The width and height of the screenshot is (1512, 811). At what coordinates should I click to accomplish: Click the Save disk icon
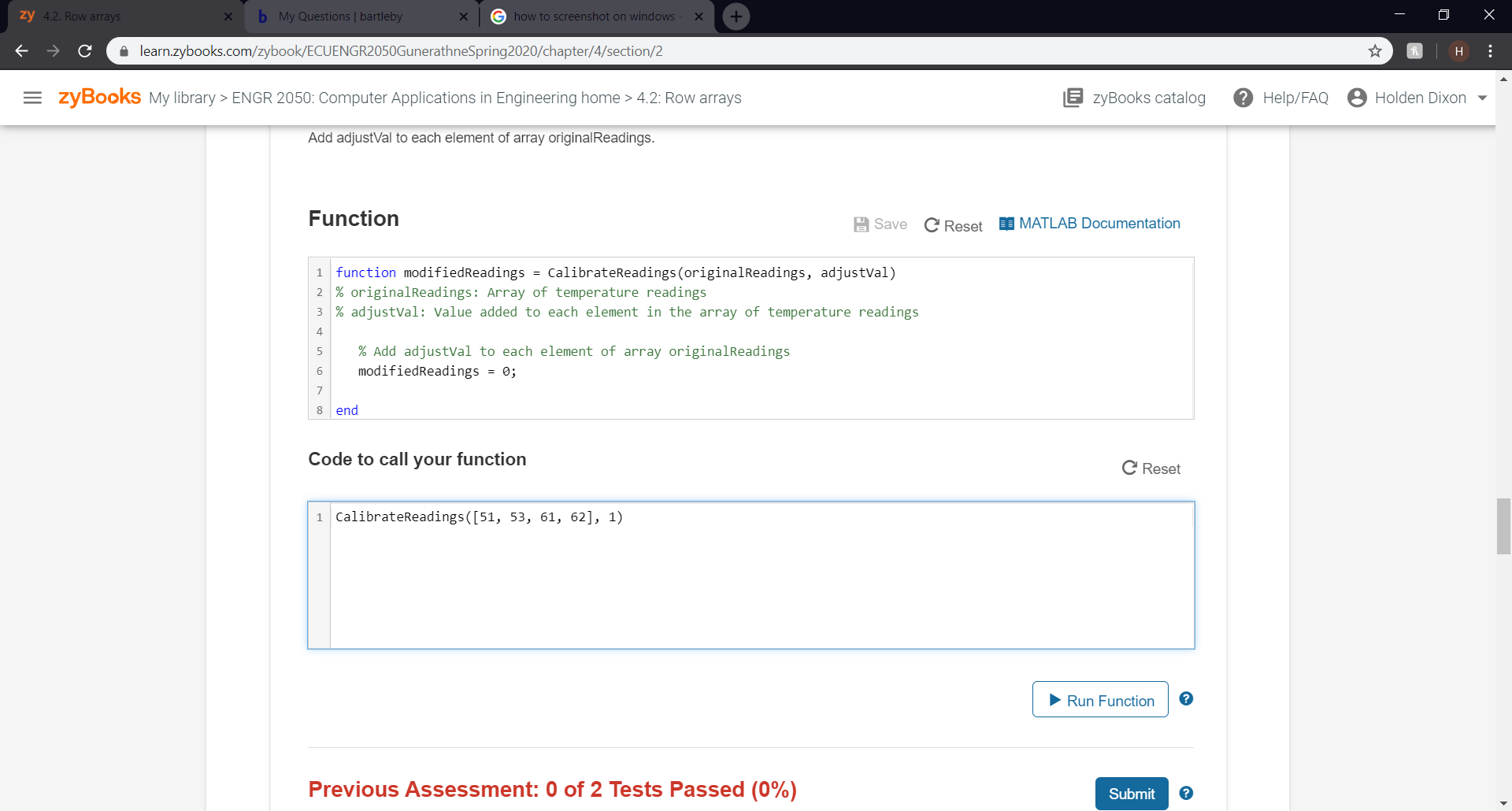coord(862,224)
